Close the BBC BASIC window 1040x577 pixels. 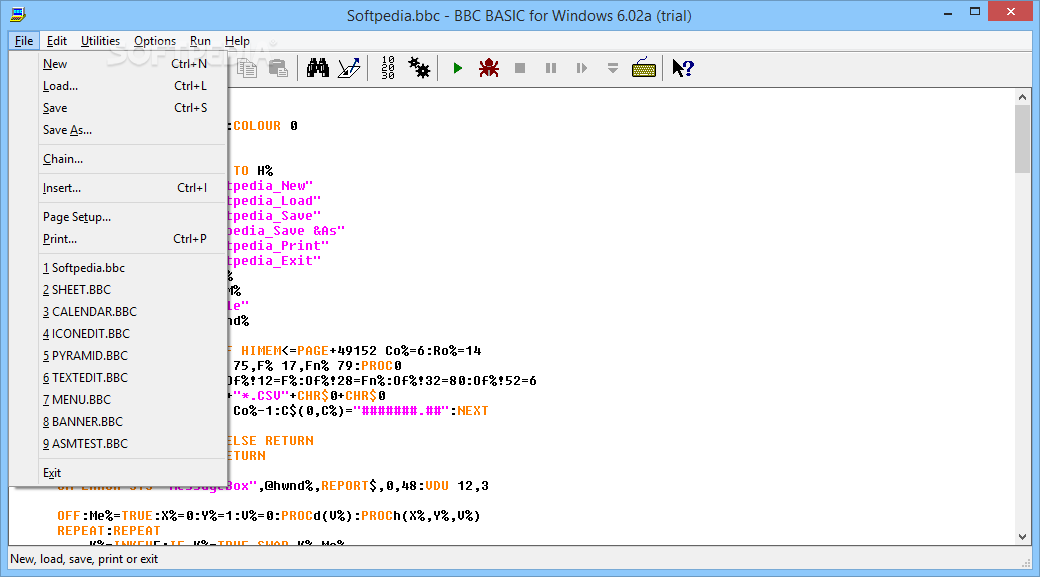click(x=1011, y=11)
